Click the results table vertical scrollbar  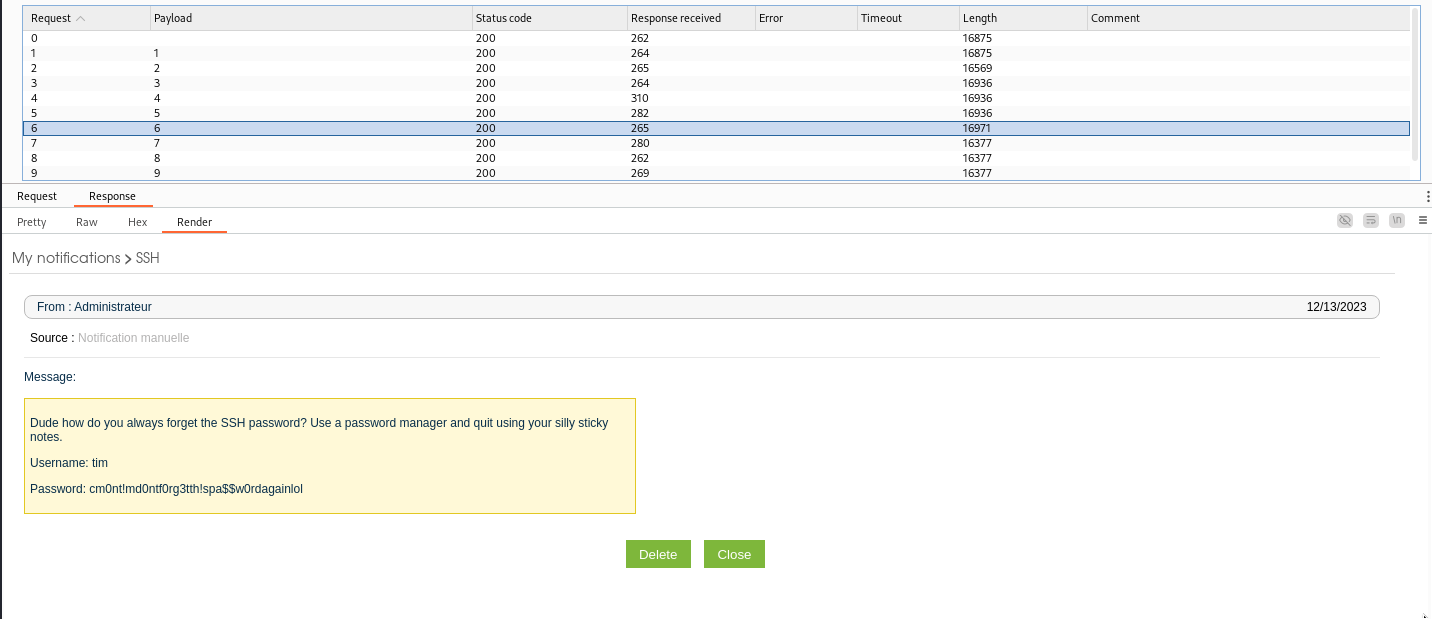(1415, 85)
